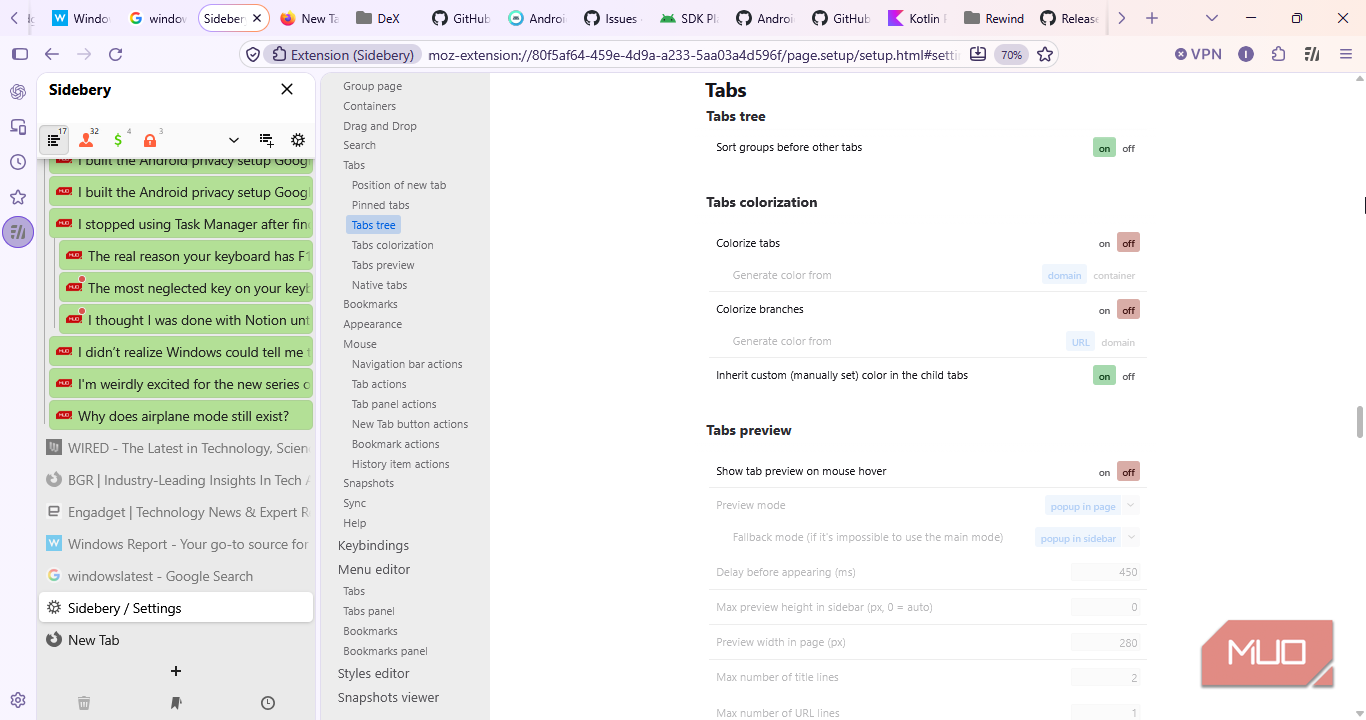Open the Fallback mode dropdown
The image size is (1366, 720).
(x=1087, y=538)
